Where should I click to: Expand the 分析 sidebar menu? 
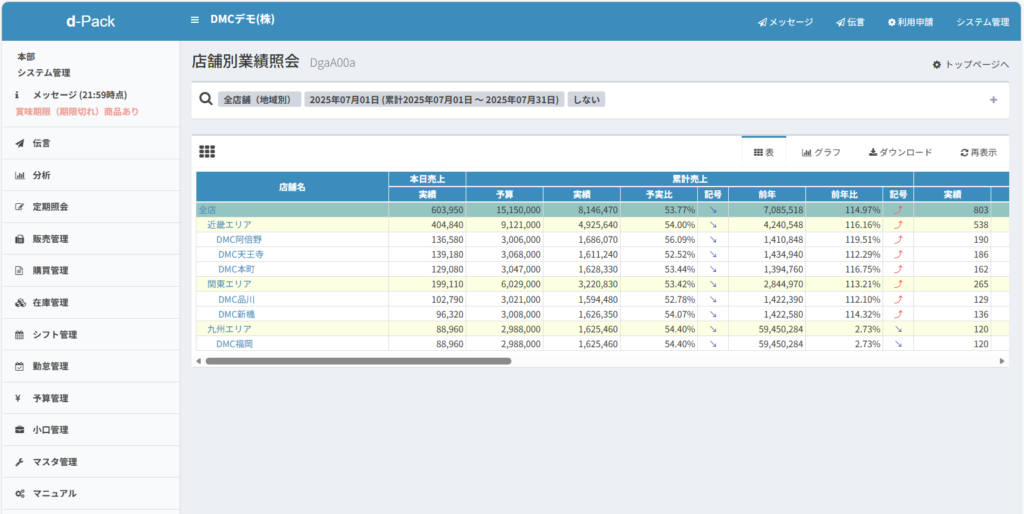point(41,175)
